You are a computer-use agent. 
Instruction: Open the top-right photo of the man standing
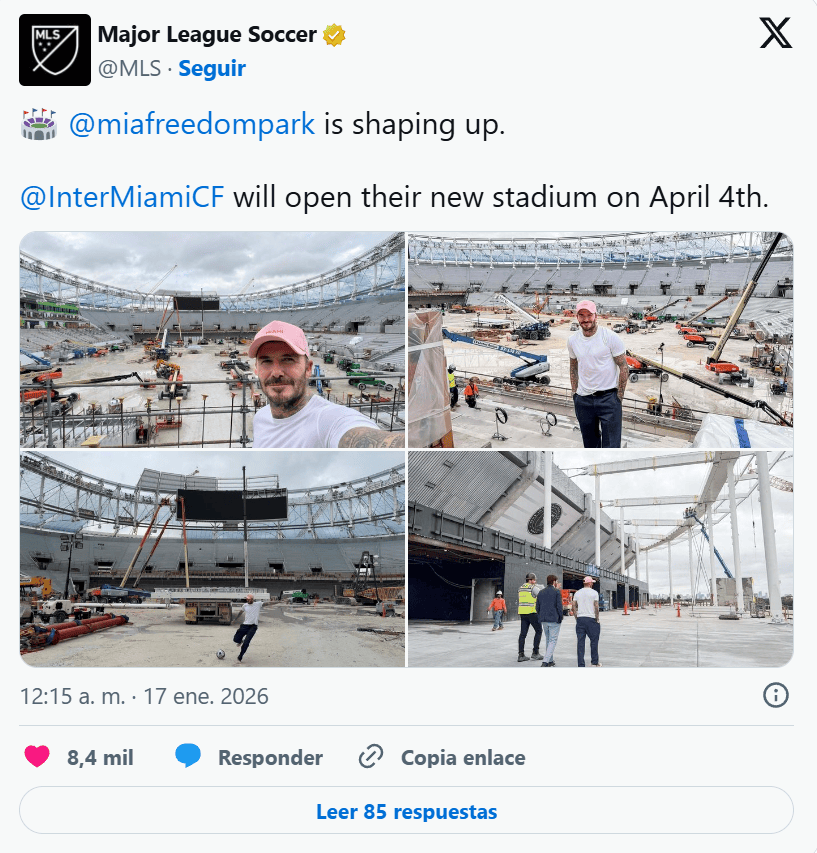600,340
